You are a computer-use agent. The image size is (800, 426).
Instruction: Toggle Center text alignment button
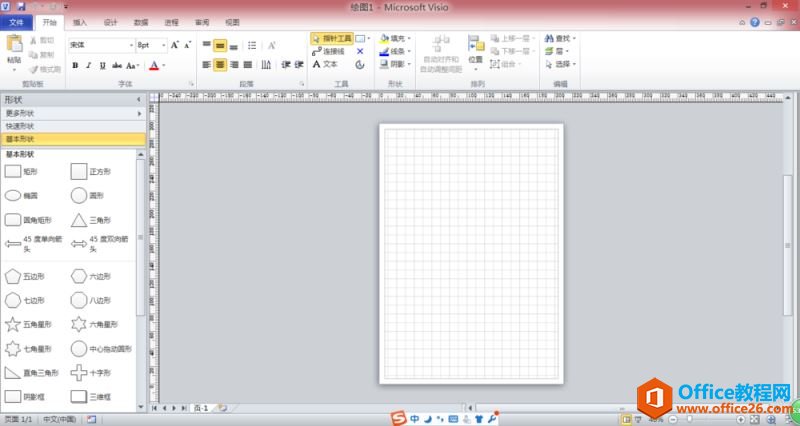(x=220, y=65)
